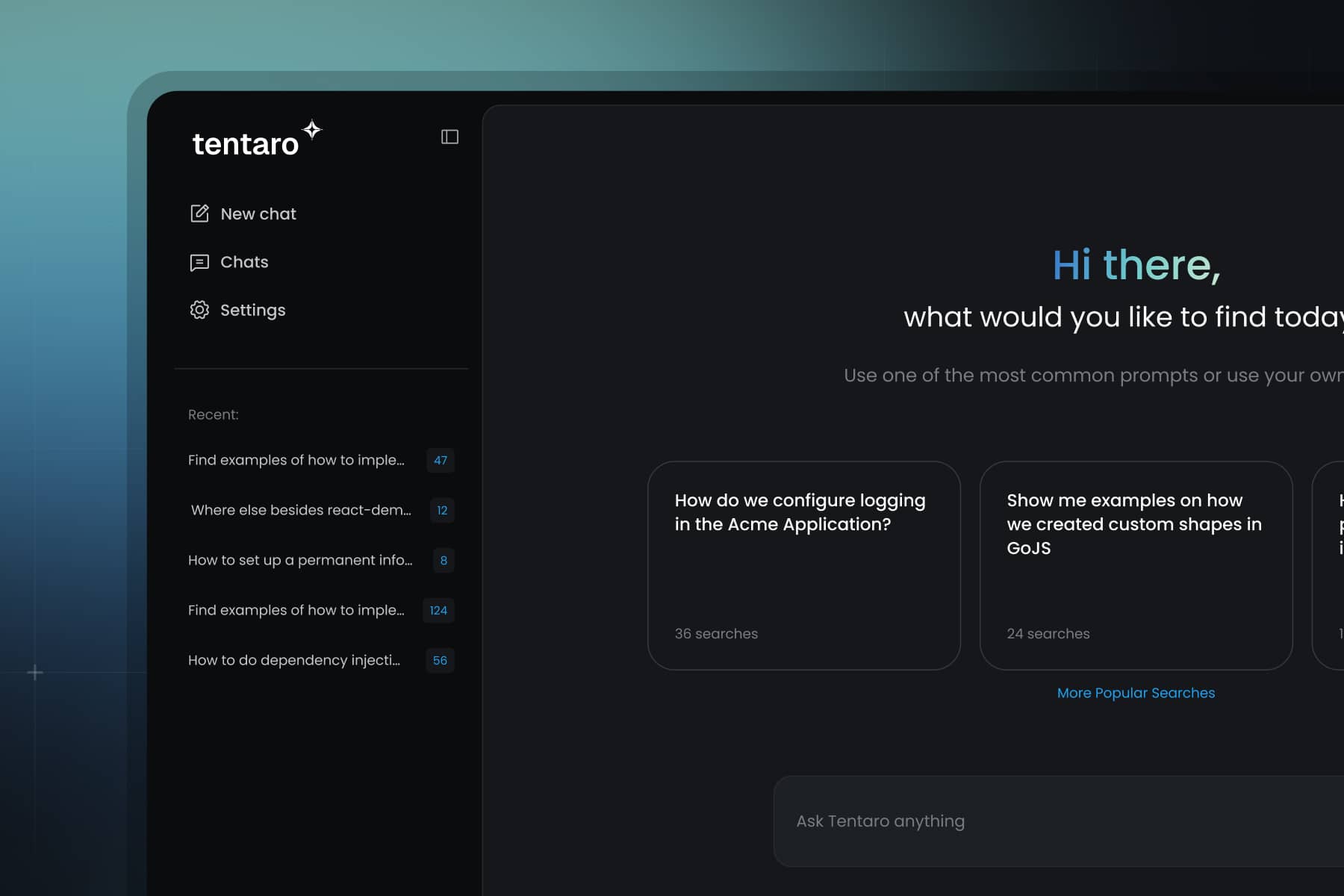Collapse the sidebar using the panel icon
This screenshot has width=1344, height=896.
click(449, 137)
